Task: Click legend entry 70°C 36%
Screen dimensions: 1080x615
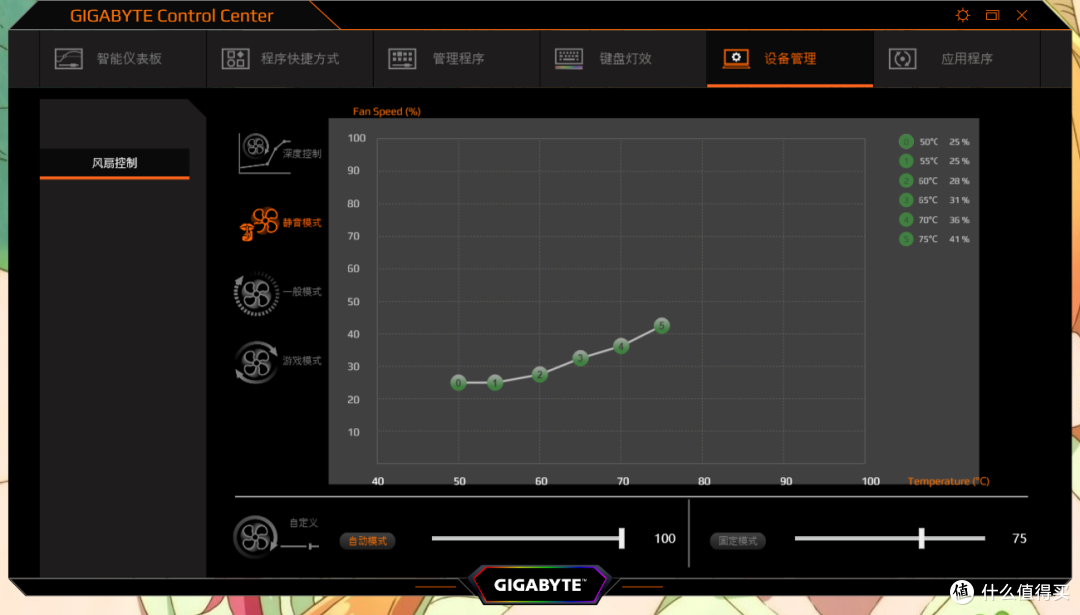Action: tap(935, 220)
